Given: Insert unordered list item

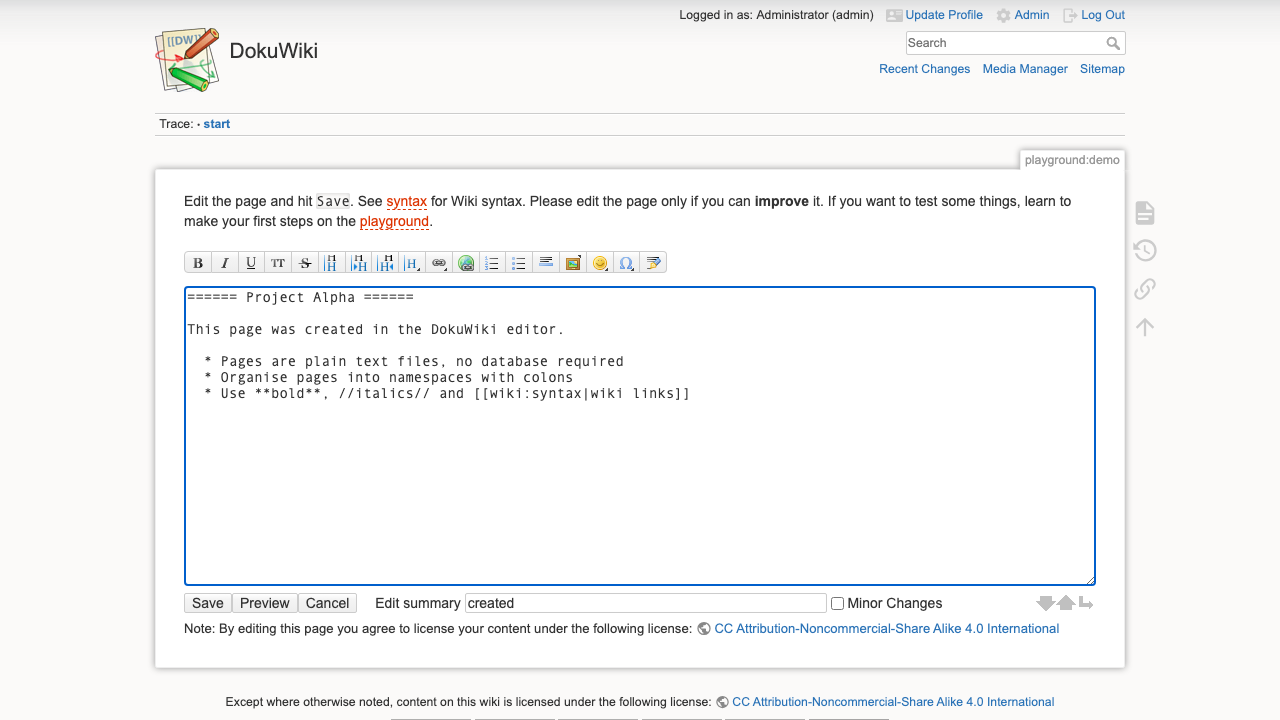Looking at the screenshot, I should (x=519, y=263).
